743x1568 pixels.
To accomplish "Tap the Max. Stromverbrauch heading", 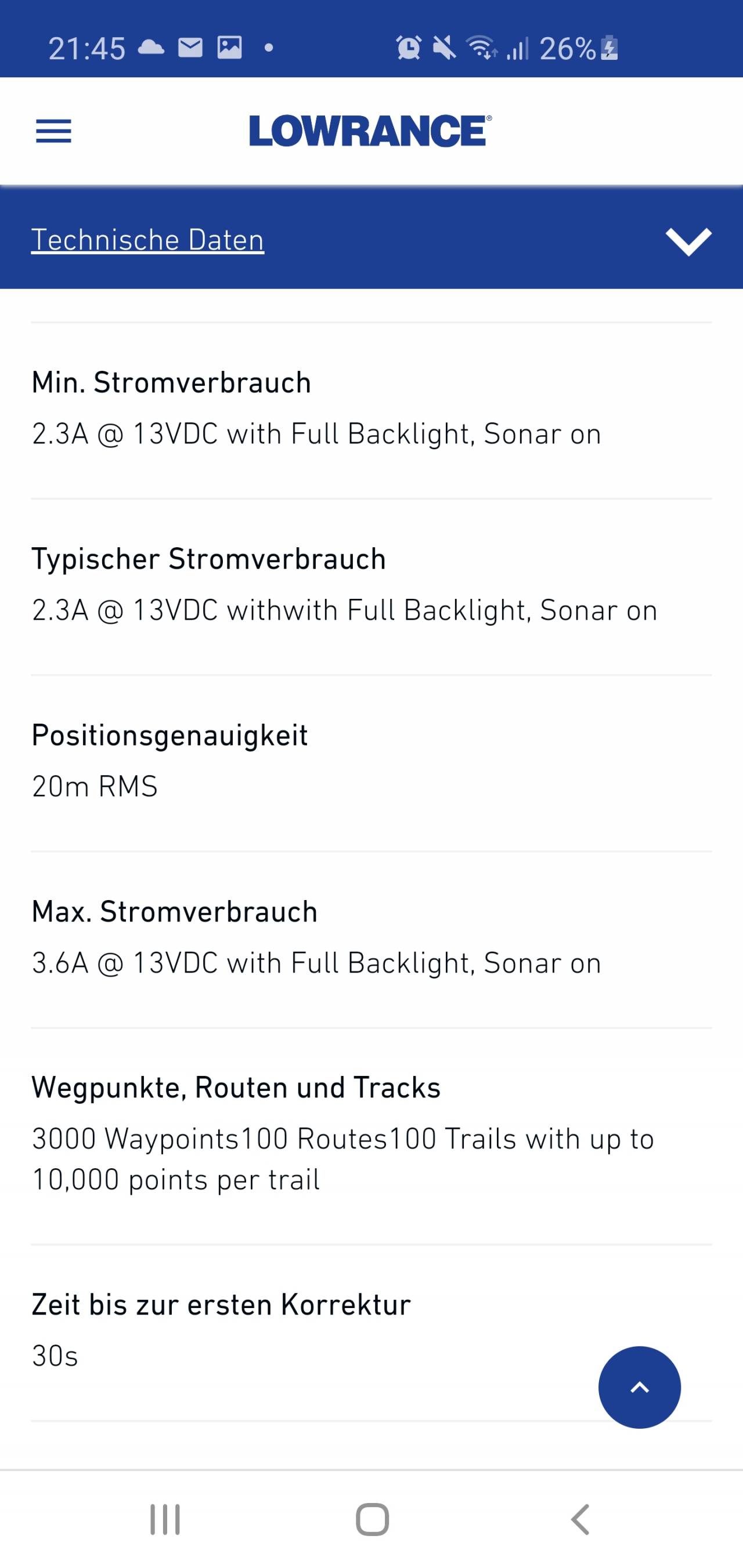I will tap(175, 911).
